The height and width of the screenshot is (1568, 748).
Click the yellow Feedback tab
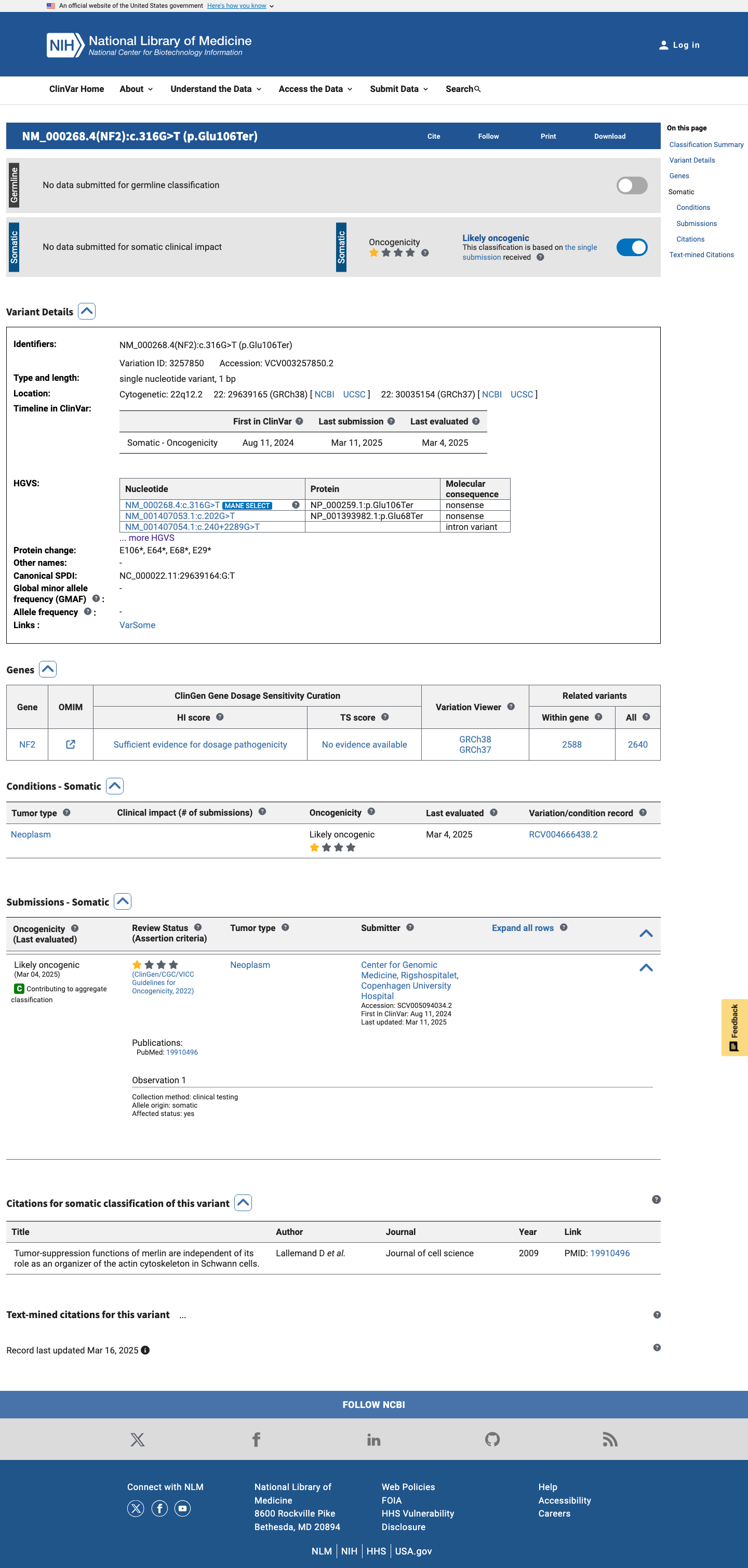[x=734, y=1028]
